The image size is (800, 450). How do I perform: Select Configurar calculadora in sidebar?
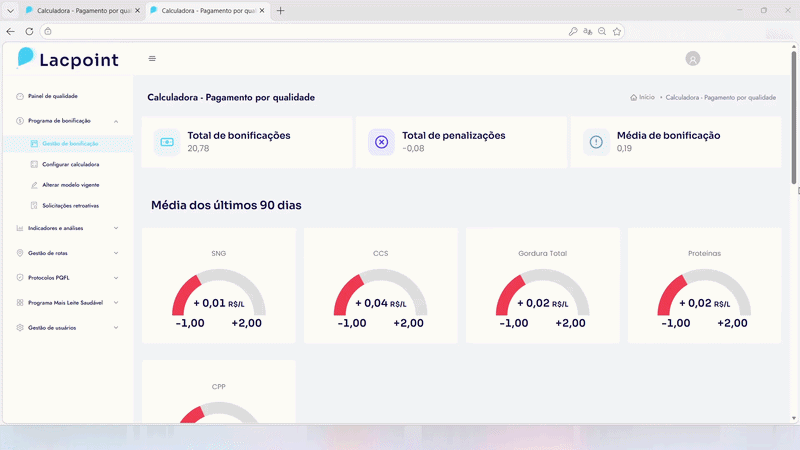(x=70, y=164)
